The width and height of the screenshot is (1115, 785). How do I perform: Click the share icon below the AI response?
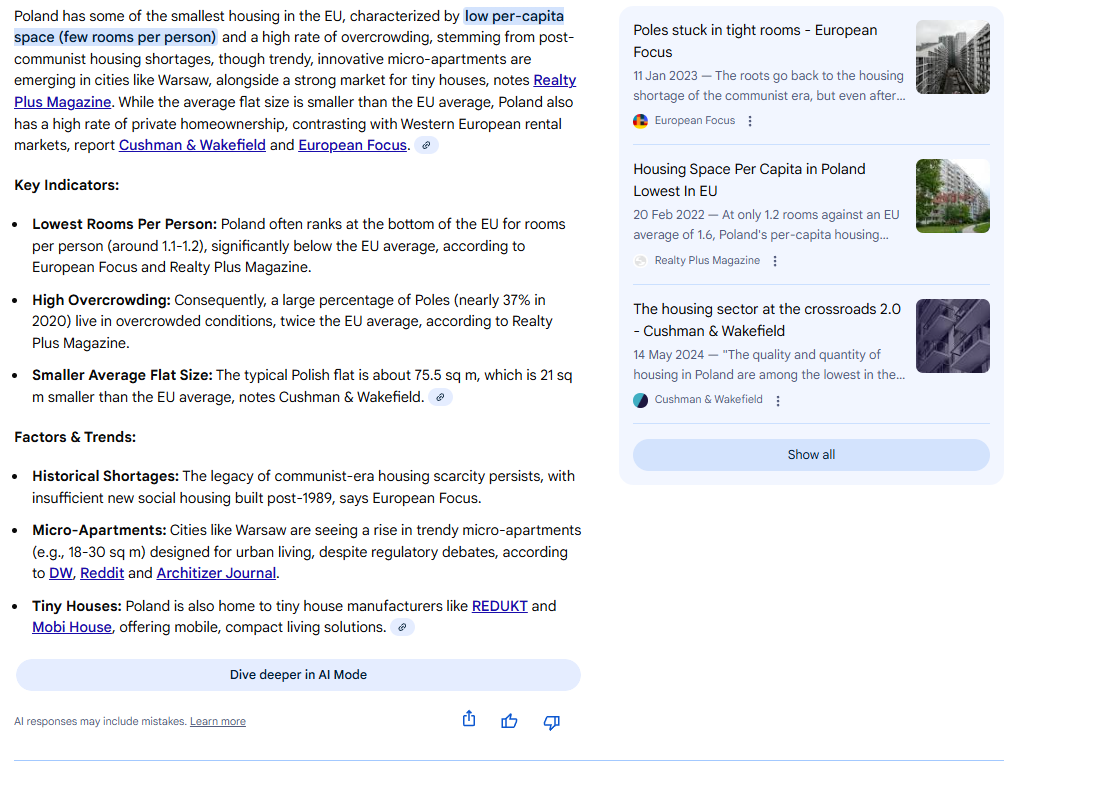tap(469, 719)
